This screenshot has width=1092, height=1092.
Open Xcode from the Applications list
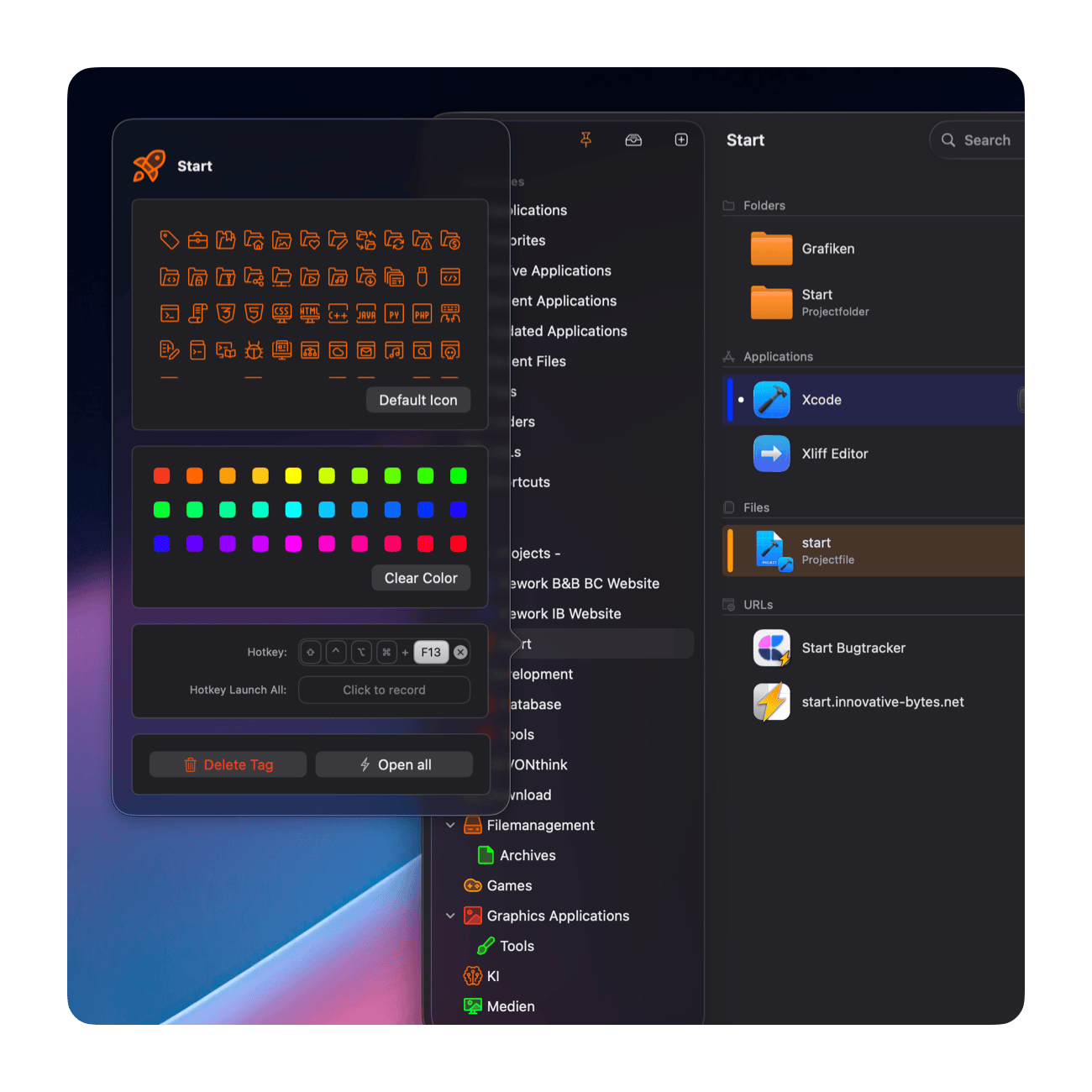[x=874, y=400]
